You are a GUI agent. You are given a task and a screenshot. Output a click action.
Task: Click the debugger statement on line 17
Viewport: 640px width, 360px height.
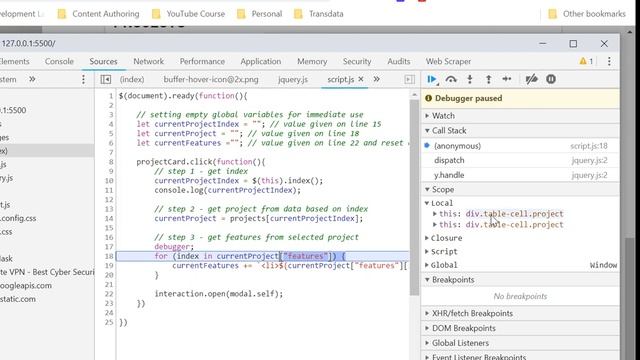174,247
